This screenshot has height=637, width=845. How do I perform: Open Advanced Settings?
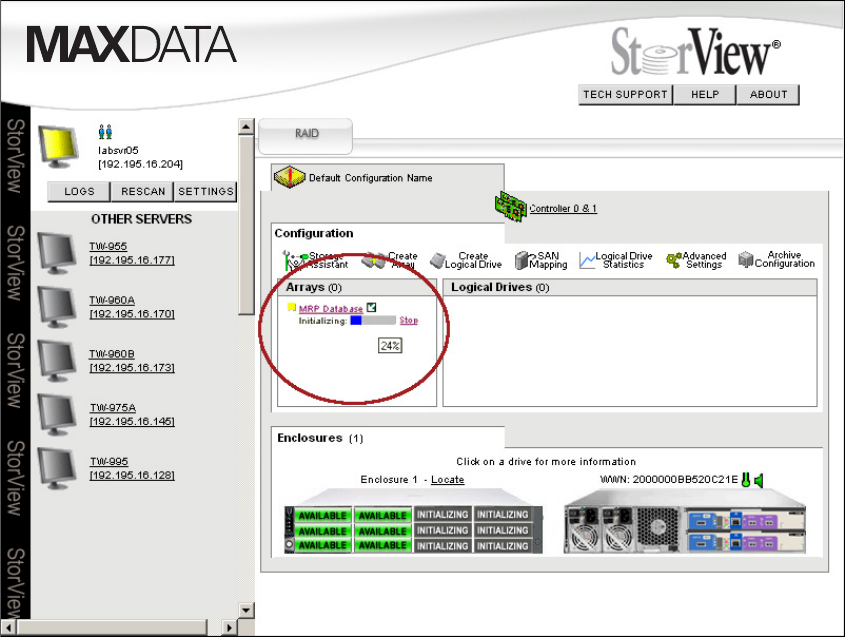(696, 260)
